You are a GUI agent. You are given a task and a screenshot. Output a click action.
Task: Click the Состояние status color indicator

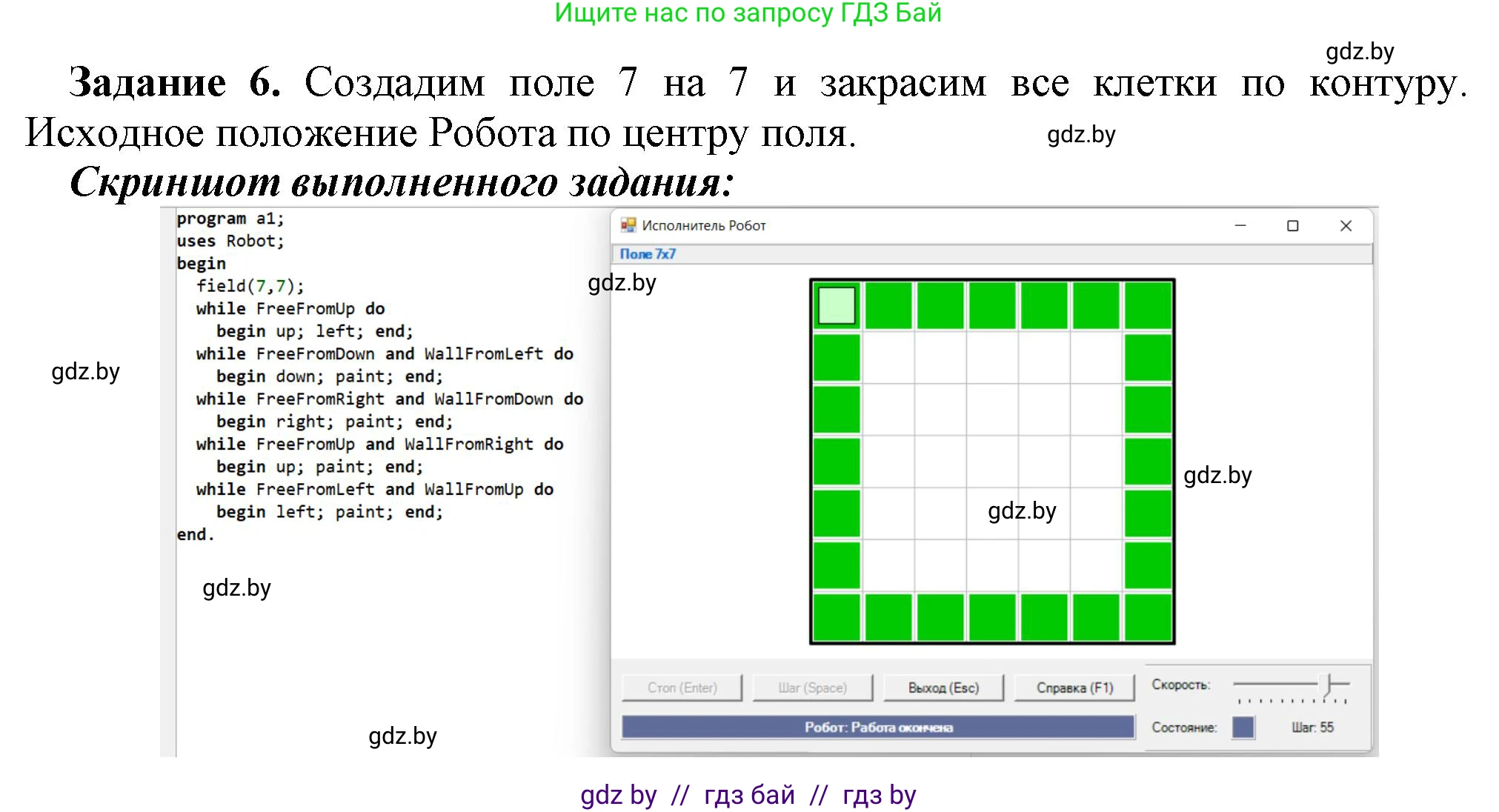coord(1243,728)
